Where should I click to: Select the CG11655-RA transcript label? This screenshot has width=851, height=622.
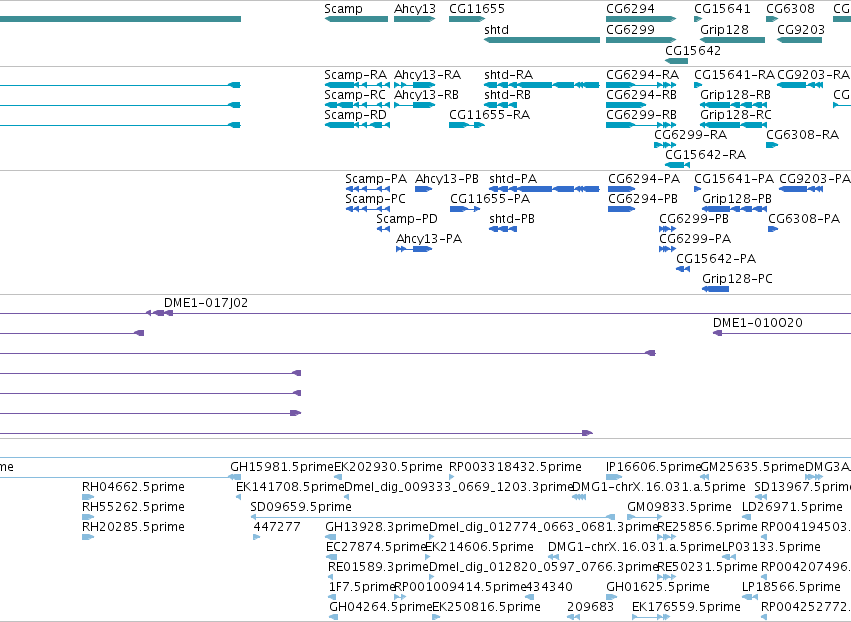489,115
